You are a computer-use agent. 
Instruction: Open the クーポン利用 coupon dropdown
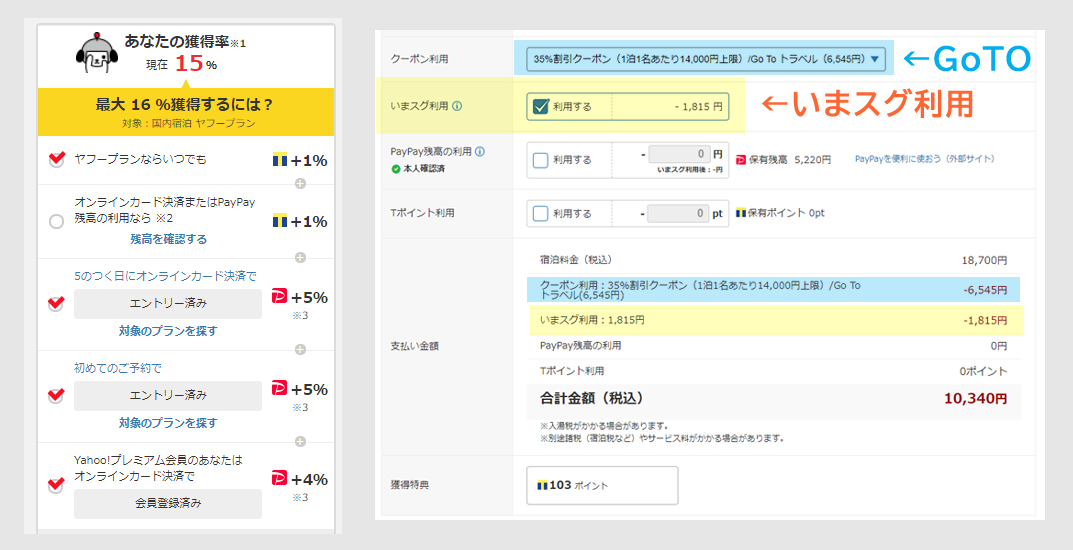click(x=706, y=59)
